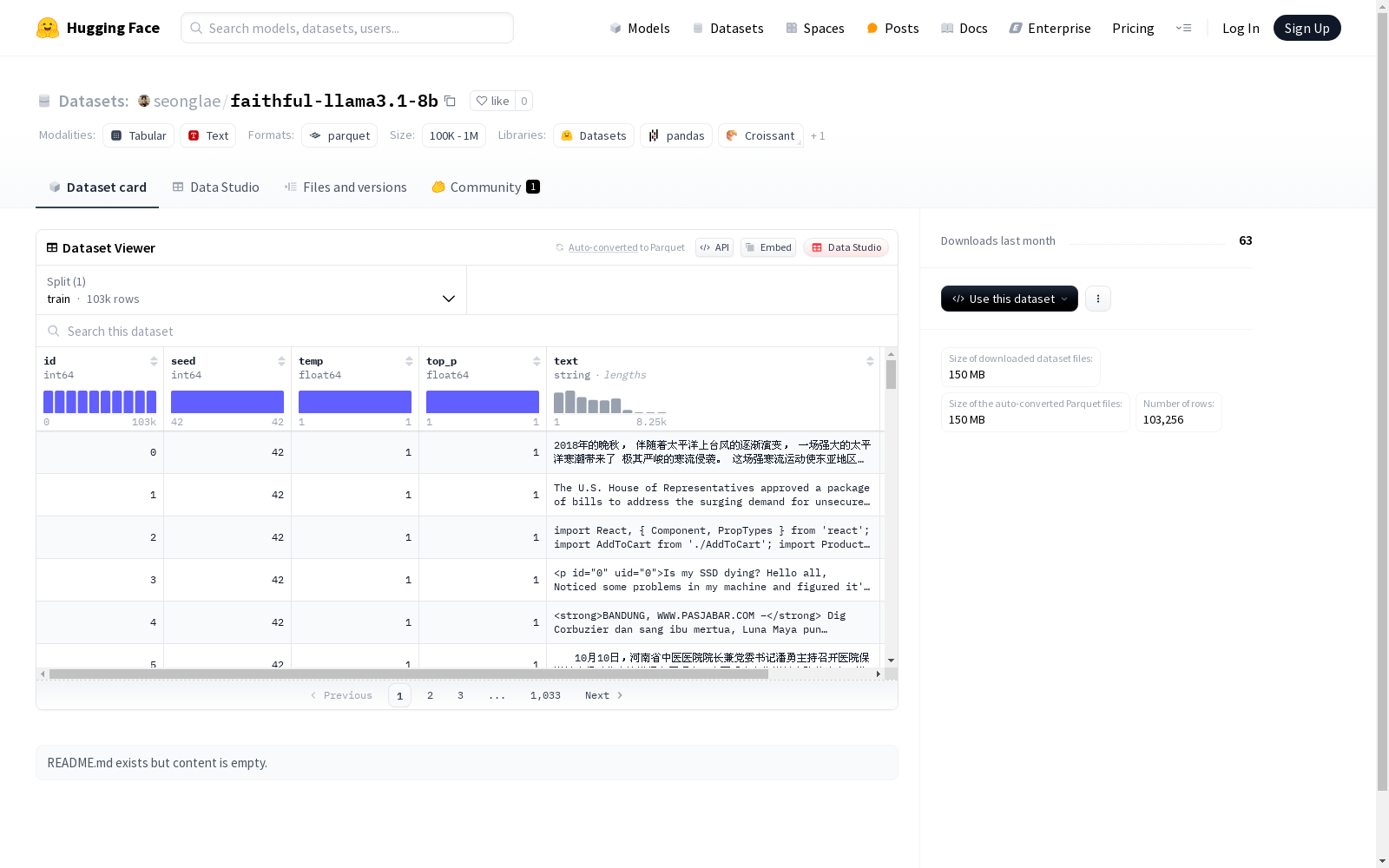The height and width of the screenshot is (868, 1389).
Task: Open the API button
Action: [x=714, y=247]
